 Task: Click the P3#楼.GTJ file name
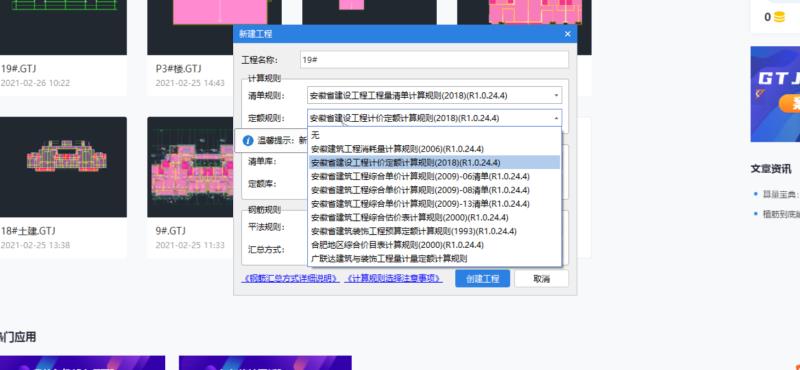(179, 69)
